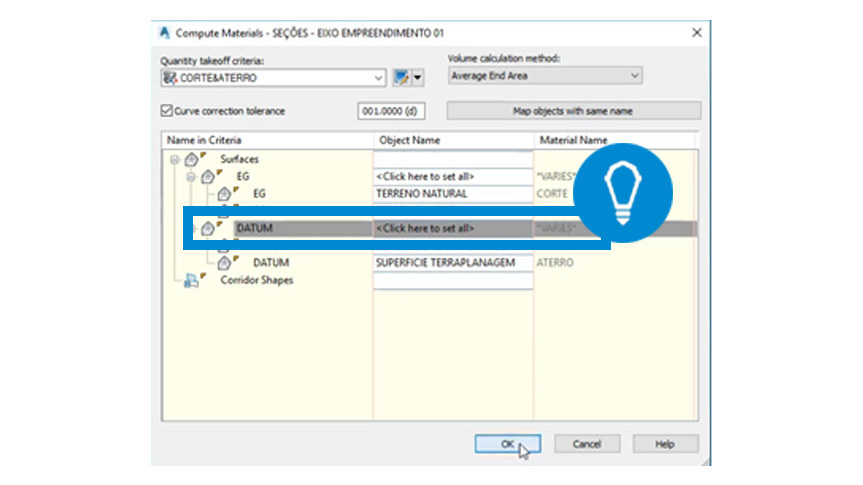Click the Cancel button
863x485 pixels.
pyautogui.click(x=587, y=444)
